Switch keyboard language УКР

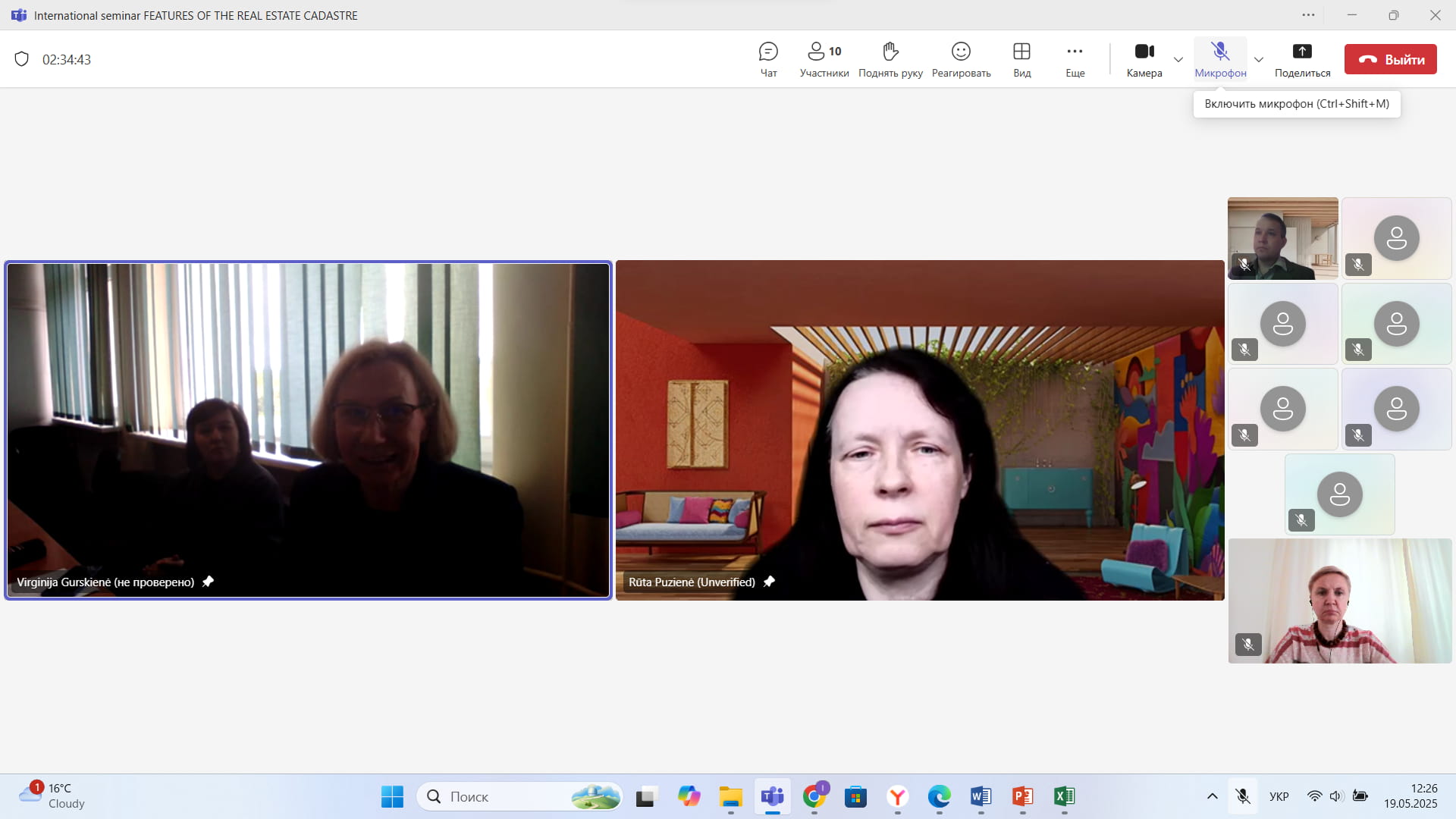(1279, 796)
